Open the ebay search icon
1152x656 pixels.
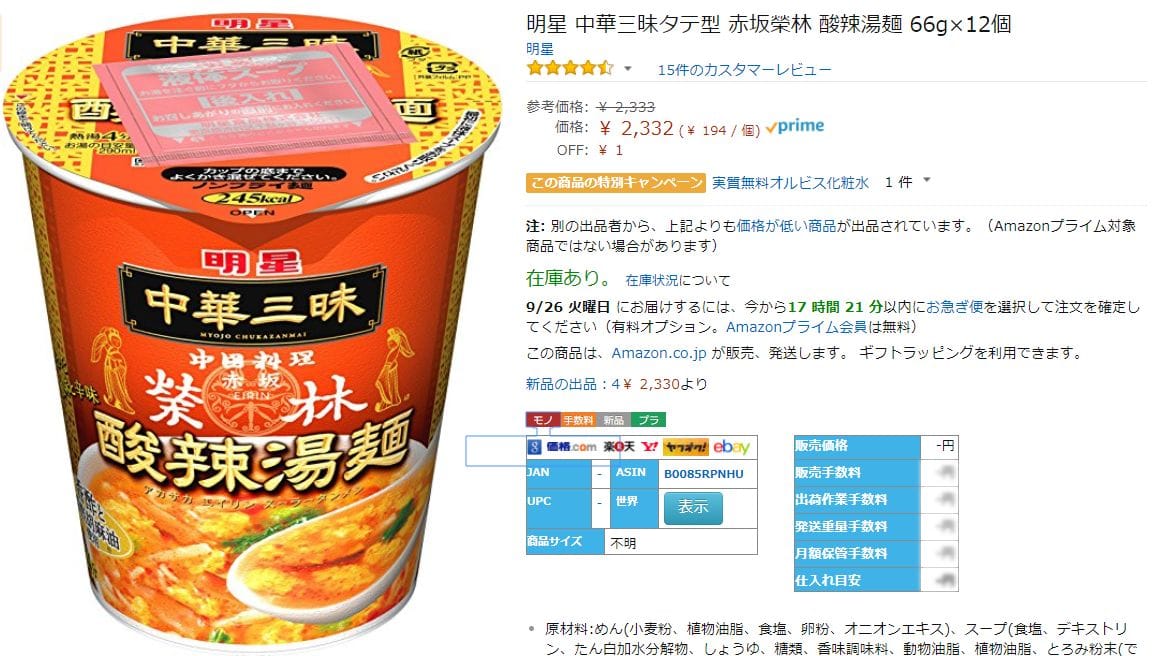[731, 447]
